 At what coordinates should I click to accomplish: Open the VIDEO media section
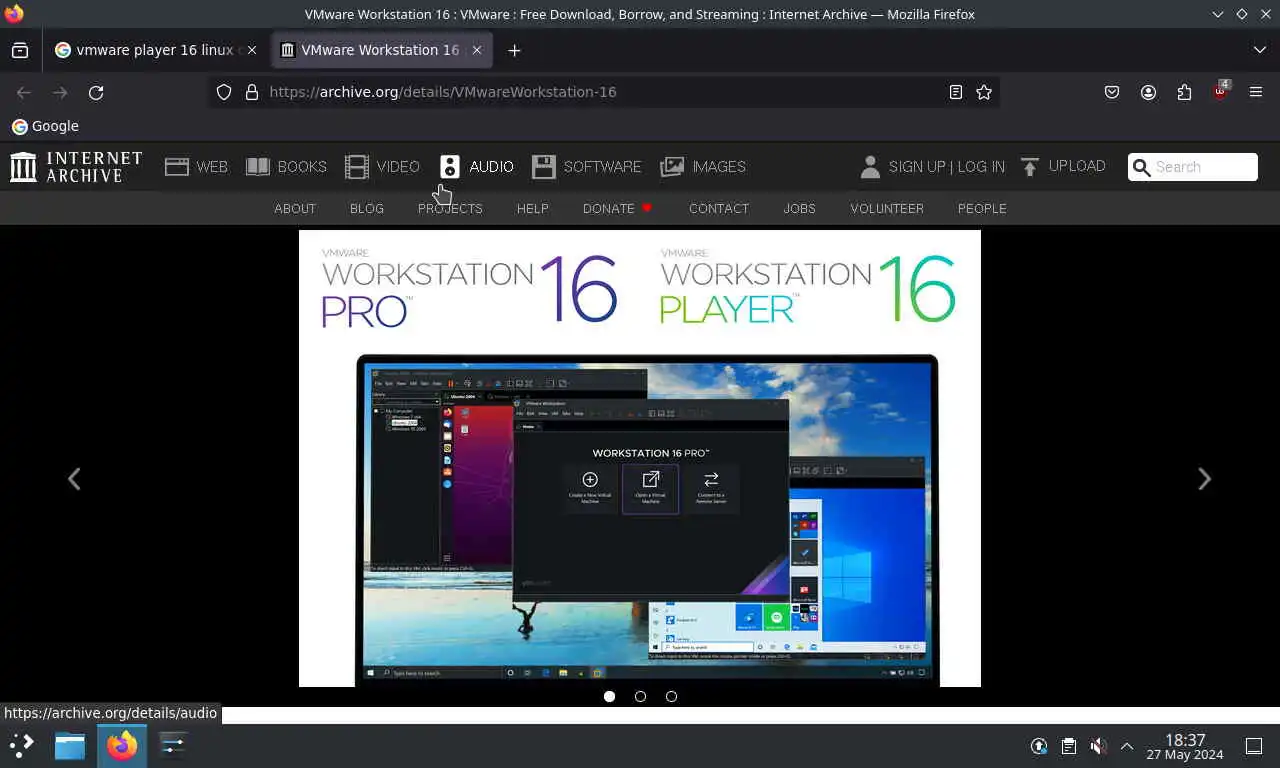pos(382,167)
